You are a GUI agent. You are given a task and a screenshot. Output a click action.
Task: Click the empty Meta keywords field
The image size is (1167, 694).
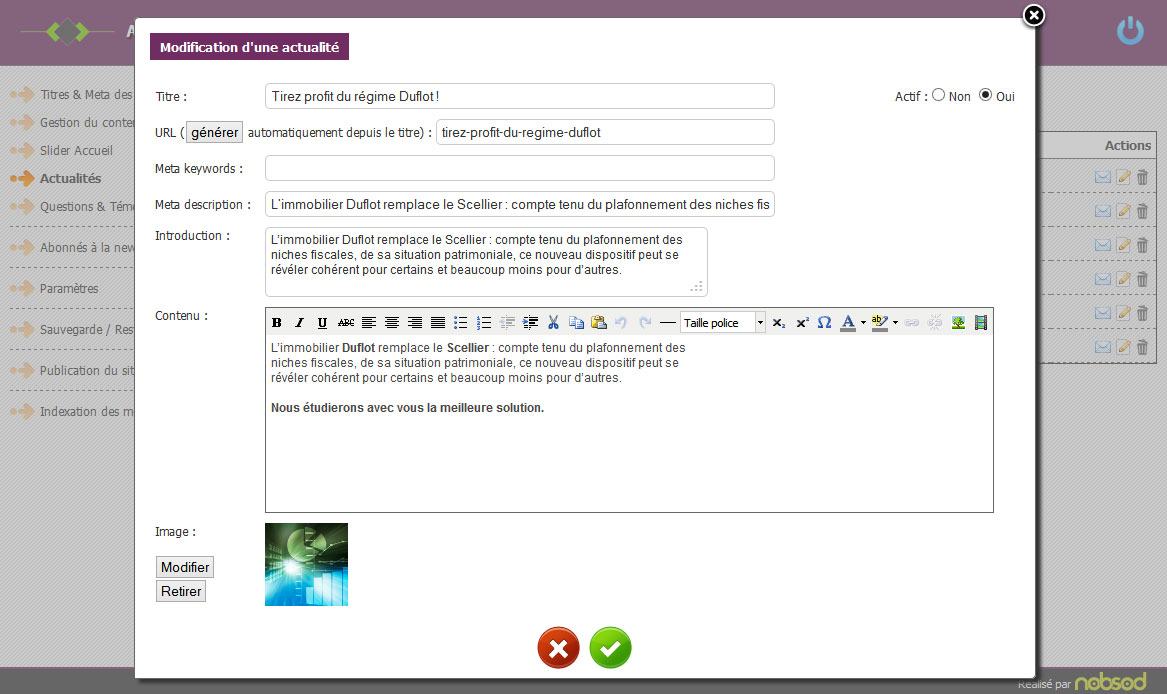519,168
